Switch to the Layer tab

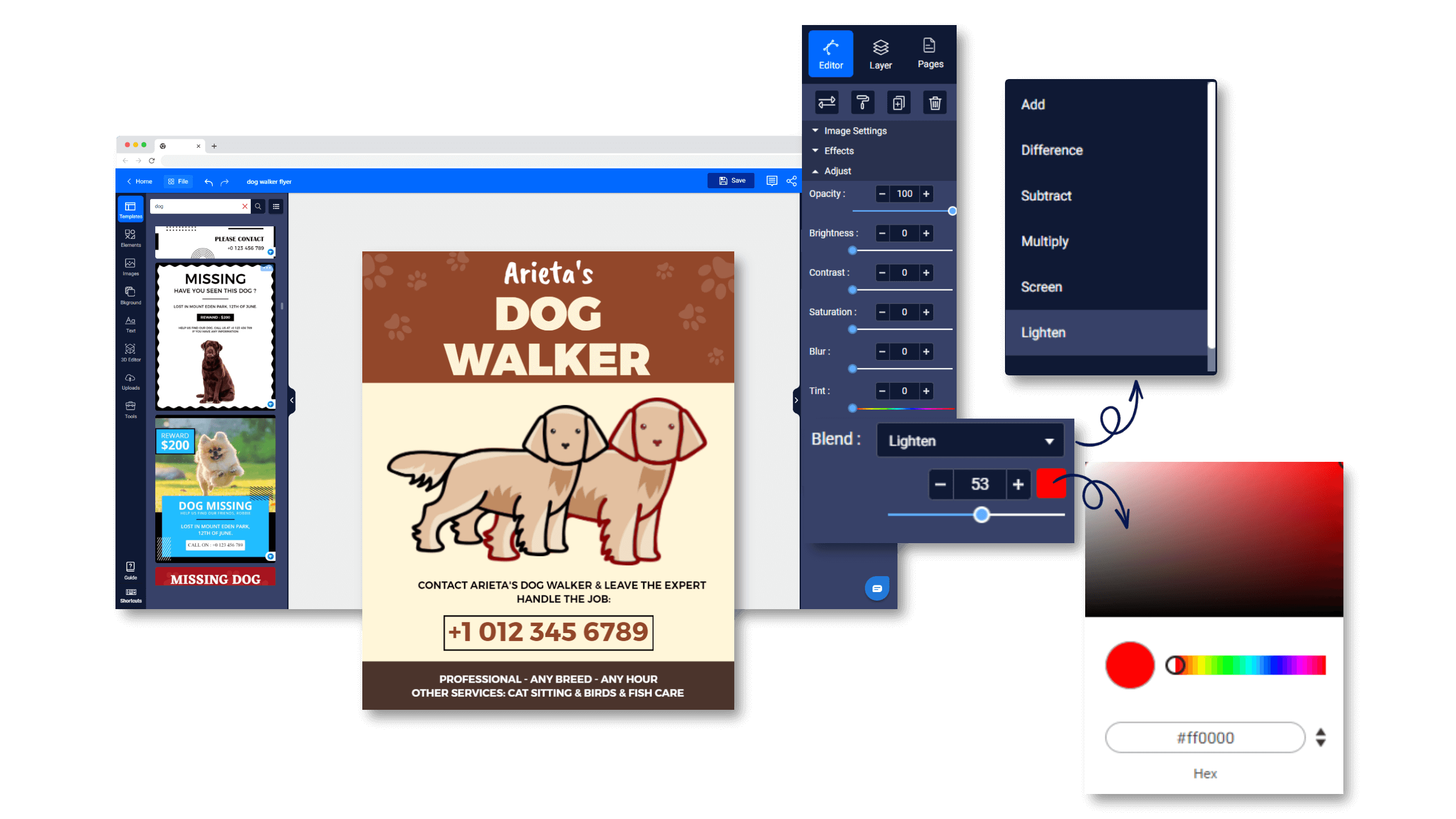[880, 53]
